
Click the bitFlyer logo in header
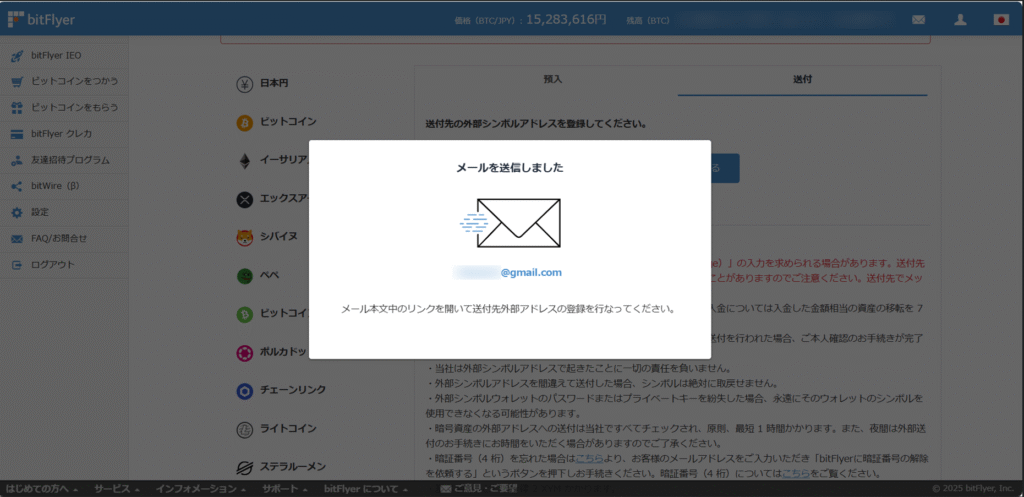tap(40, 20)
